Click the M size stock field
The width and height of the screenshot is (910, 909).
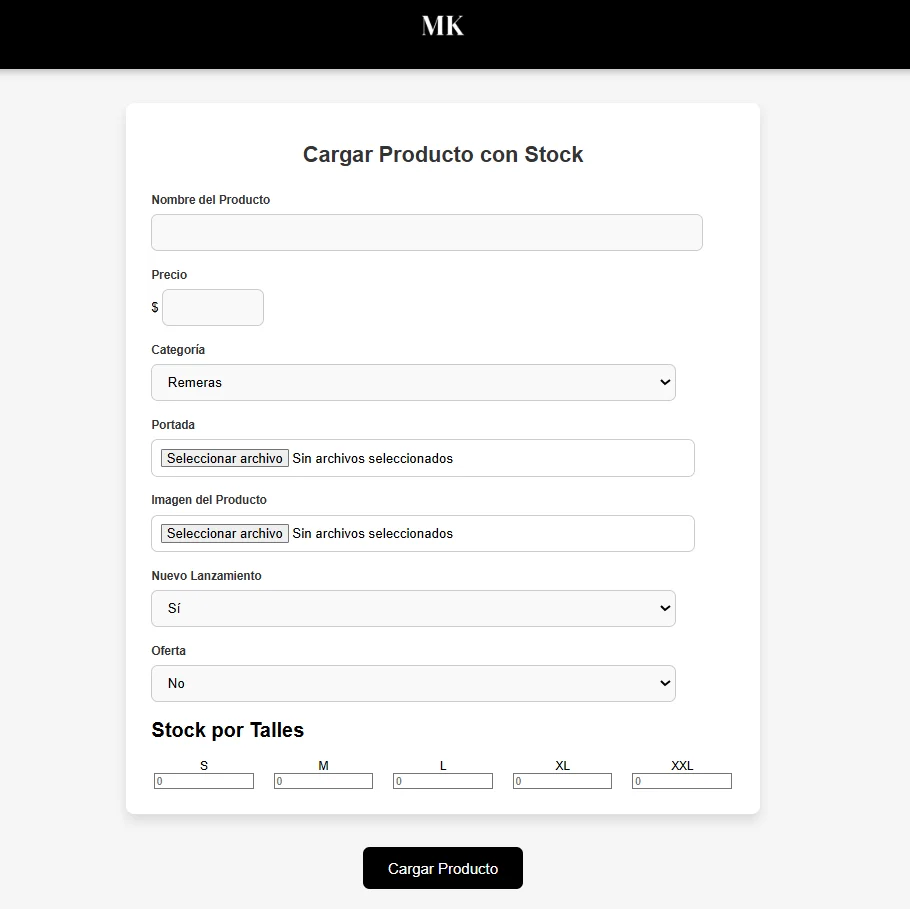[323, 781]
